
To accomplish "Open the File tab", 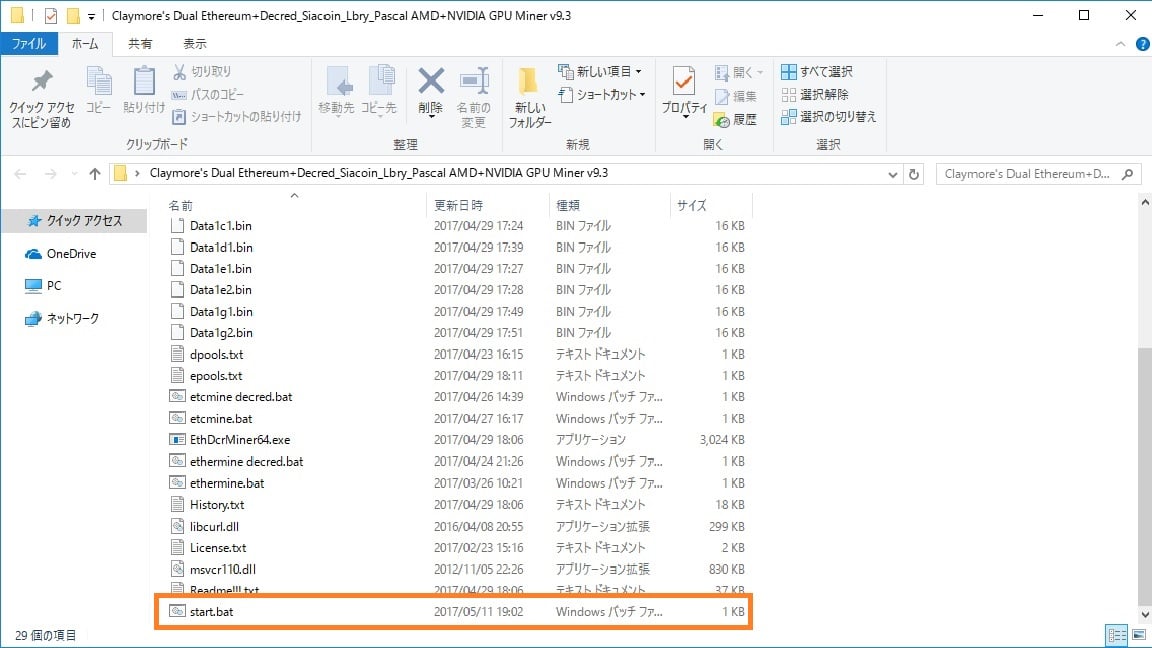I will pos(29,44).
